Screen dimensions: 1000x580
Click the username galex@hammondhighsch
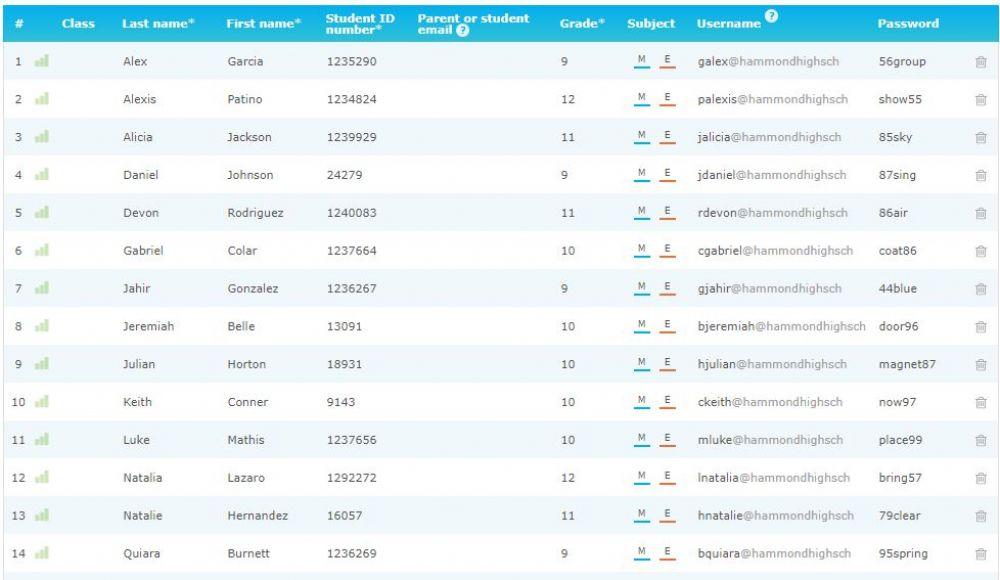coord(768,62)
